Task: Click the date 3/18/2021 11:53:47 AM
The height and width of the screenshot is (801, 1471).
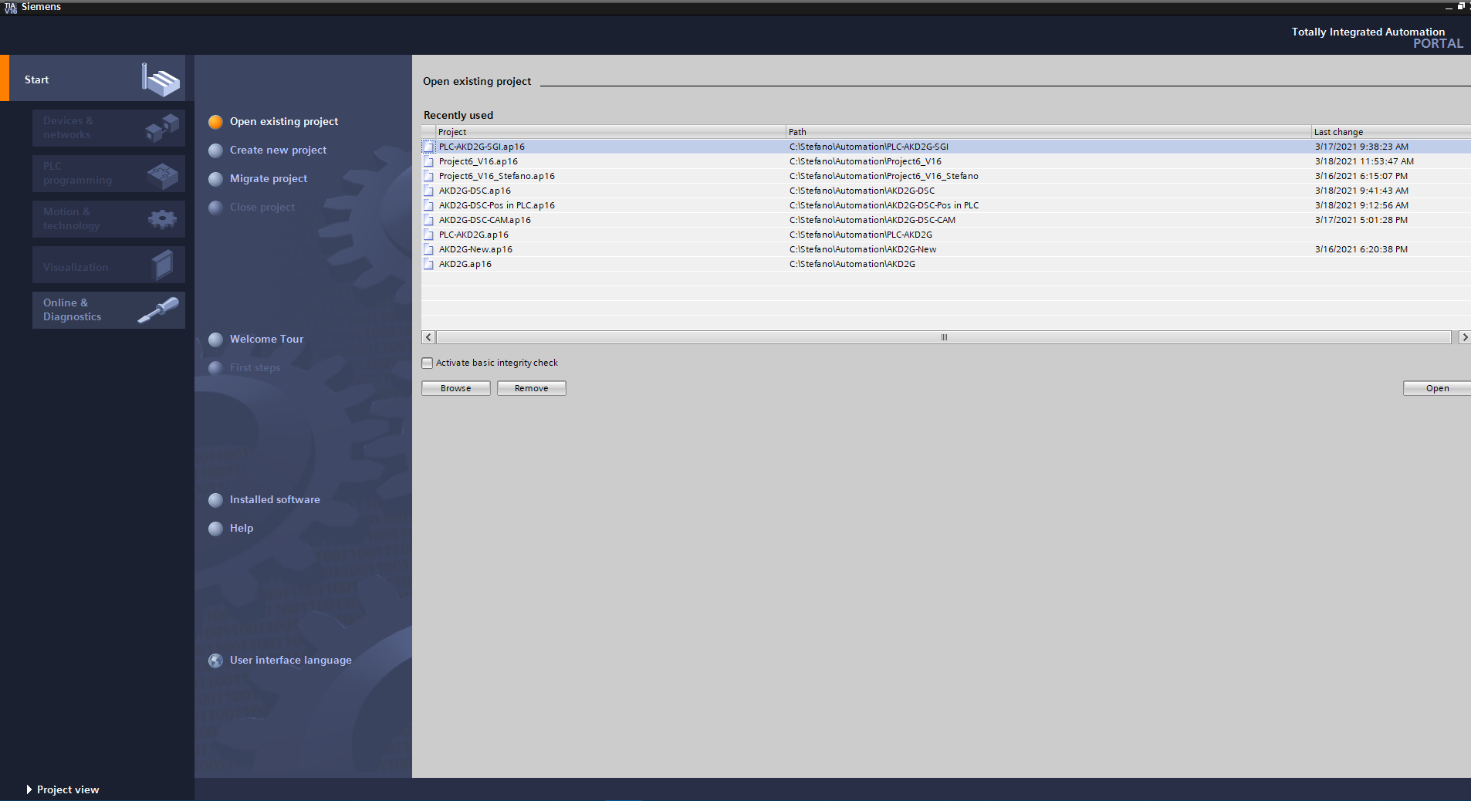Action: coord(1363,161)
